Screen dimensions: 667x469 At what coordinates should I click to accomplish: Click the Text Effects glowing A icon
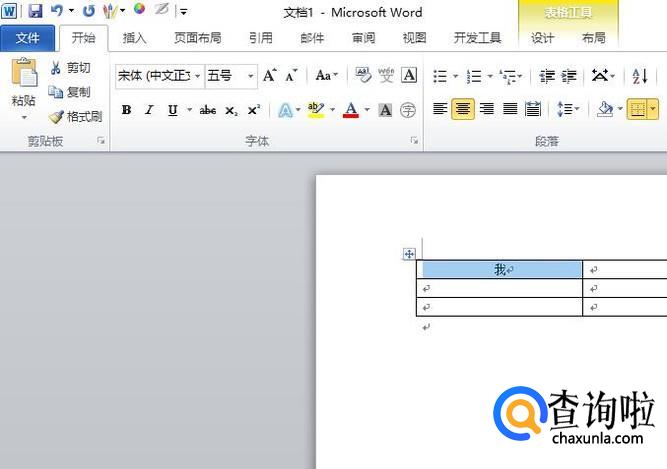pyautogui.click(x=285, y=111)
